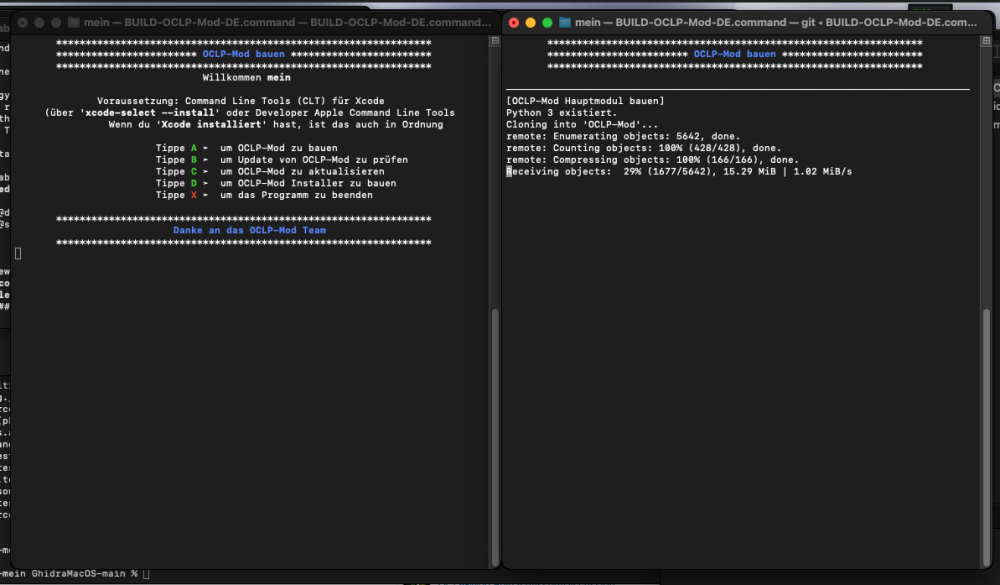Click the left terminal window title text
The height and width of the screenshot is (585, 1000).
pyautogui.click(x=288, y=22)
